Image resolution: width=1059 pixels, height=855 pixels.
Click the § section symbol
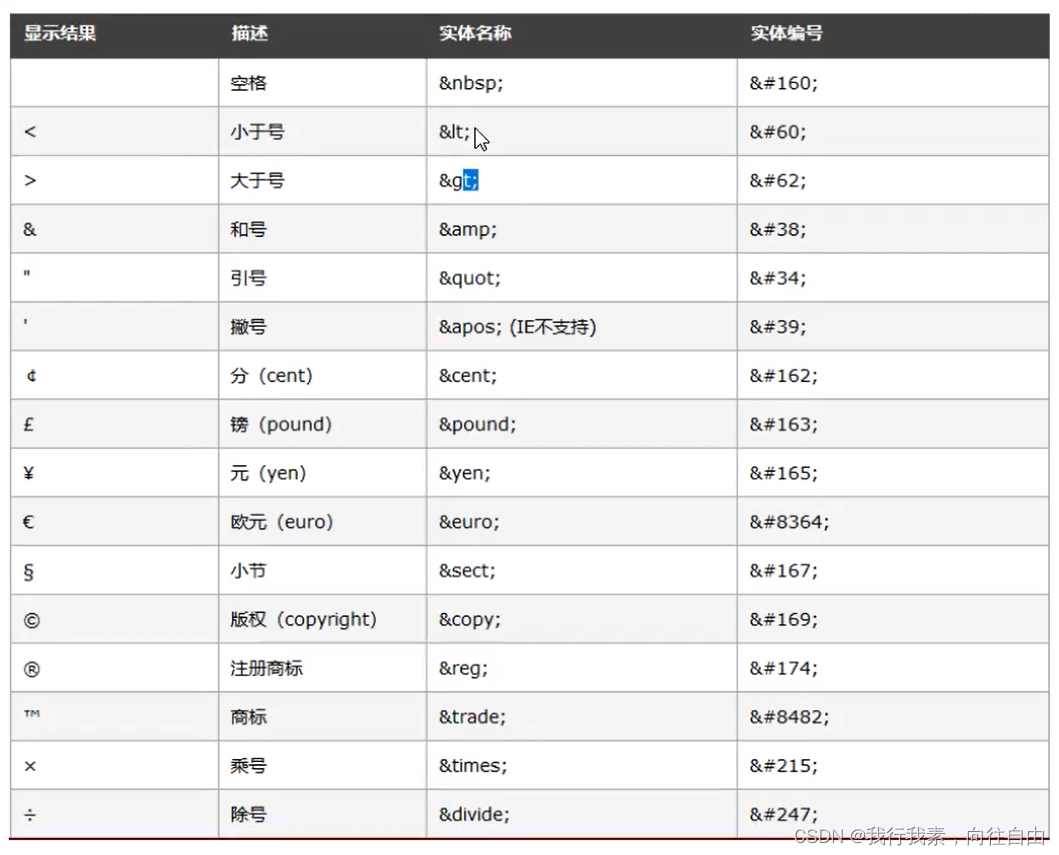28,571
